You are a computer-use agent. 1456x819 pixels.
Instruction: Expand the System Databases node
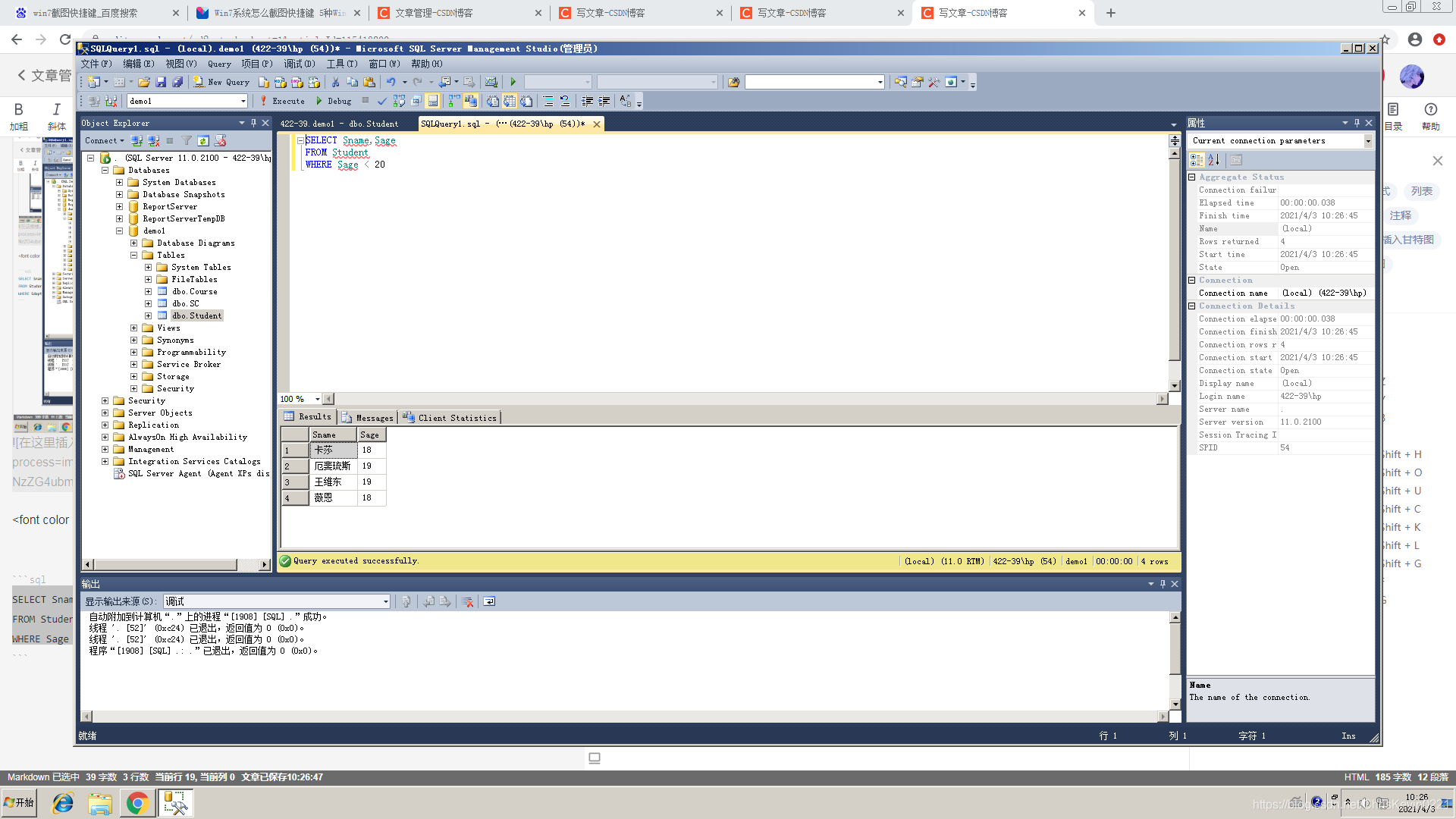pyautogui.click(x=119, y=182)
